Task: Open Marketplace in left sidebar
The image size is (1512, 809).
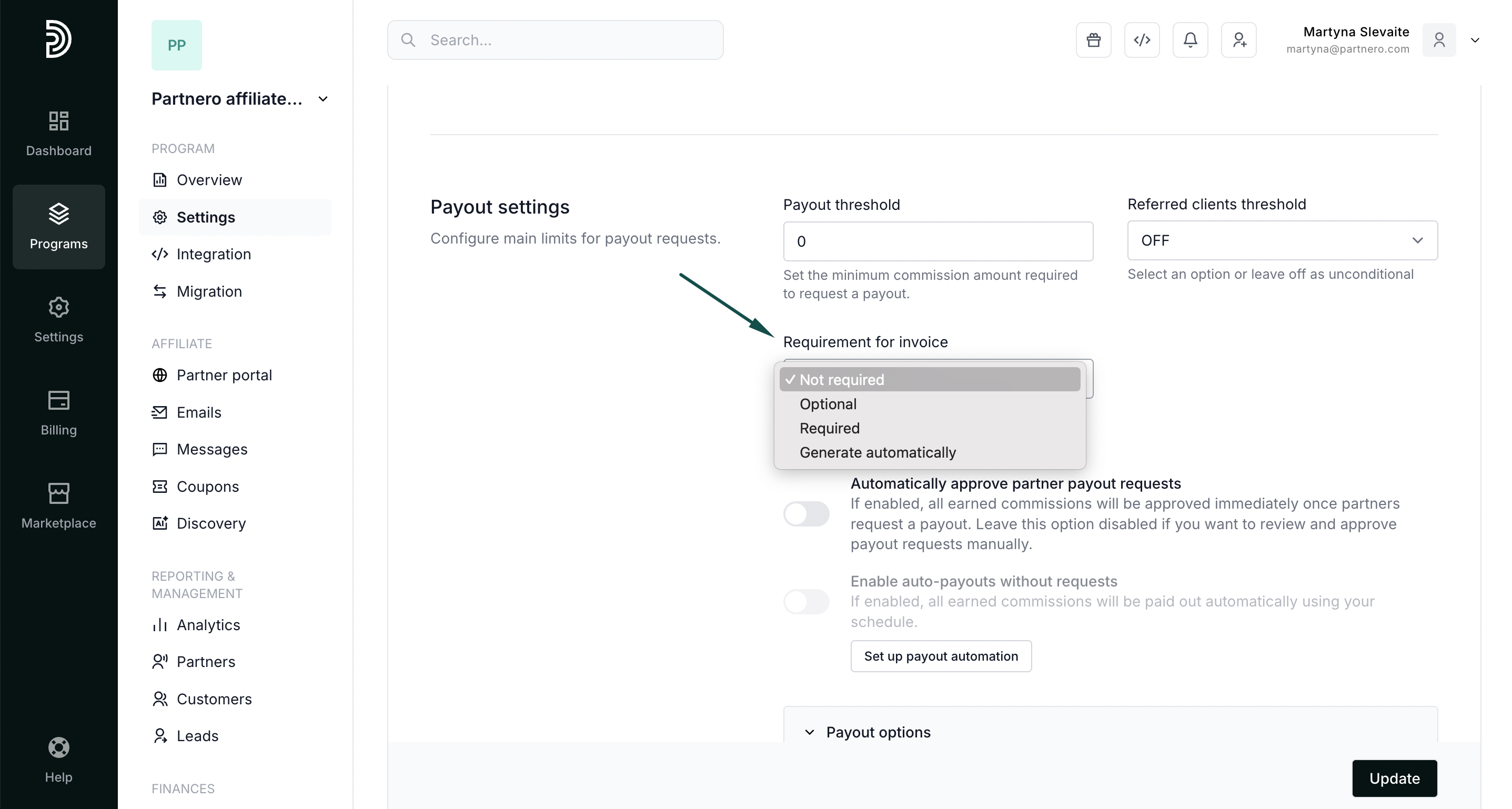Action: [59, 505]
